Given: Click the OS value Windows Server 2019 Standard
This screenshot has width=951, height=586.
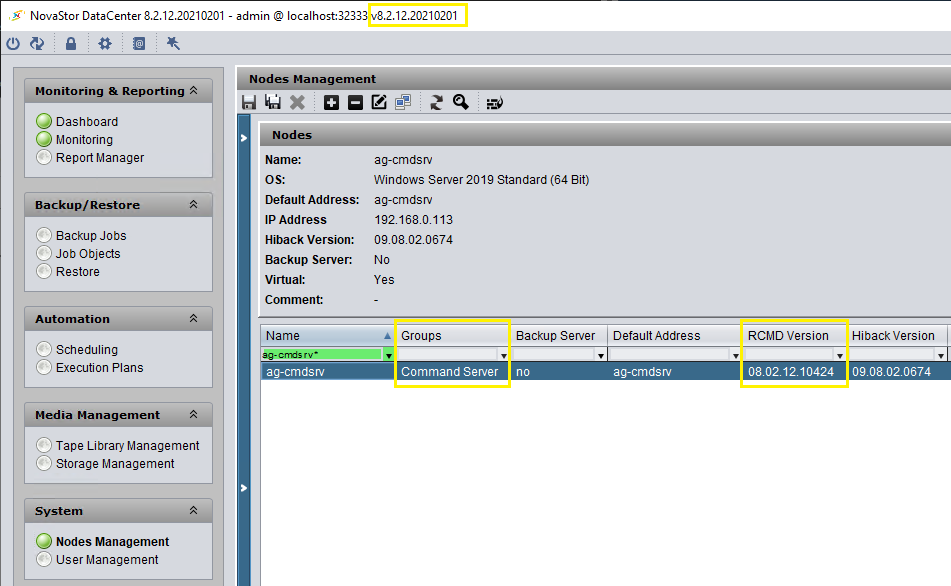Looking at the screenshot, I should 482,180.
